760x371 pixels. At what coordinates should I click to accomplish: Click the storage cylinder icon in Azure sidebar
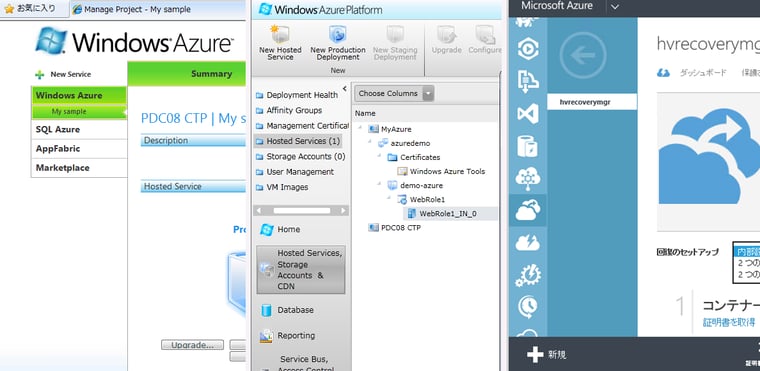point(527,146)
